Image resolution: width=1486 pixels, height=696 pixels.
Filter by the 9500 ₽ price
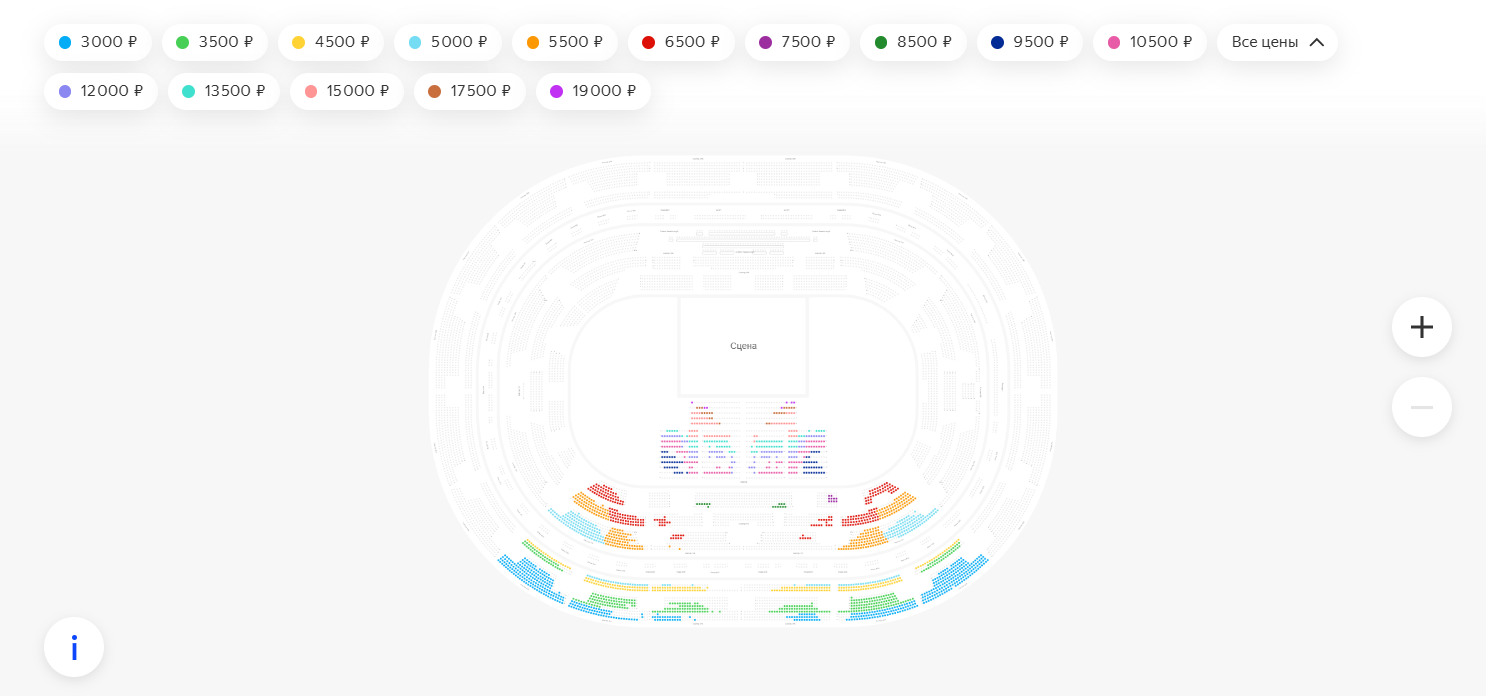pos(1030,42)
